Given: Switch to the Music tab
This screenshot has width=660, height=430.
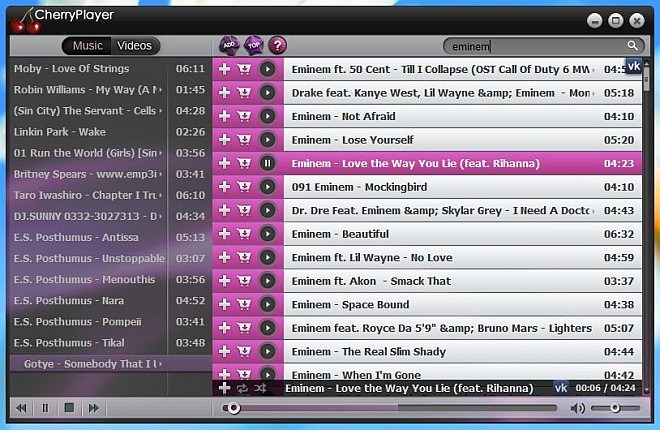Looking at the screenshot, I should tap(87, 45).
